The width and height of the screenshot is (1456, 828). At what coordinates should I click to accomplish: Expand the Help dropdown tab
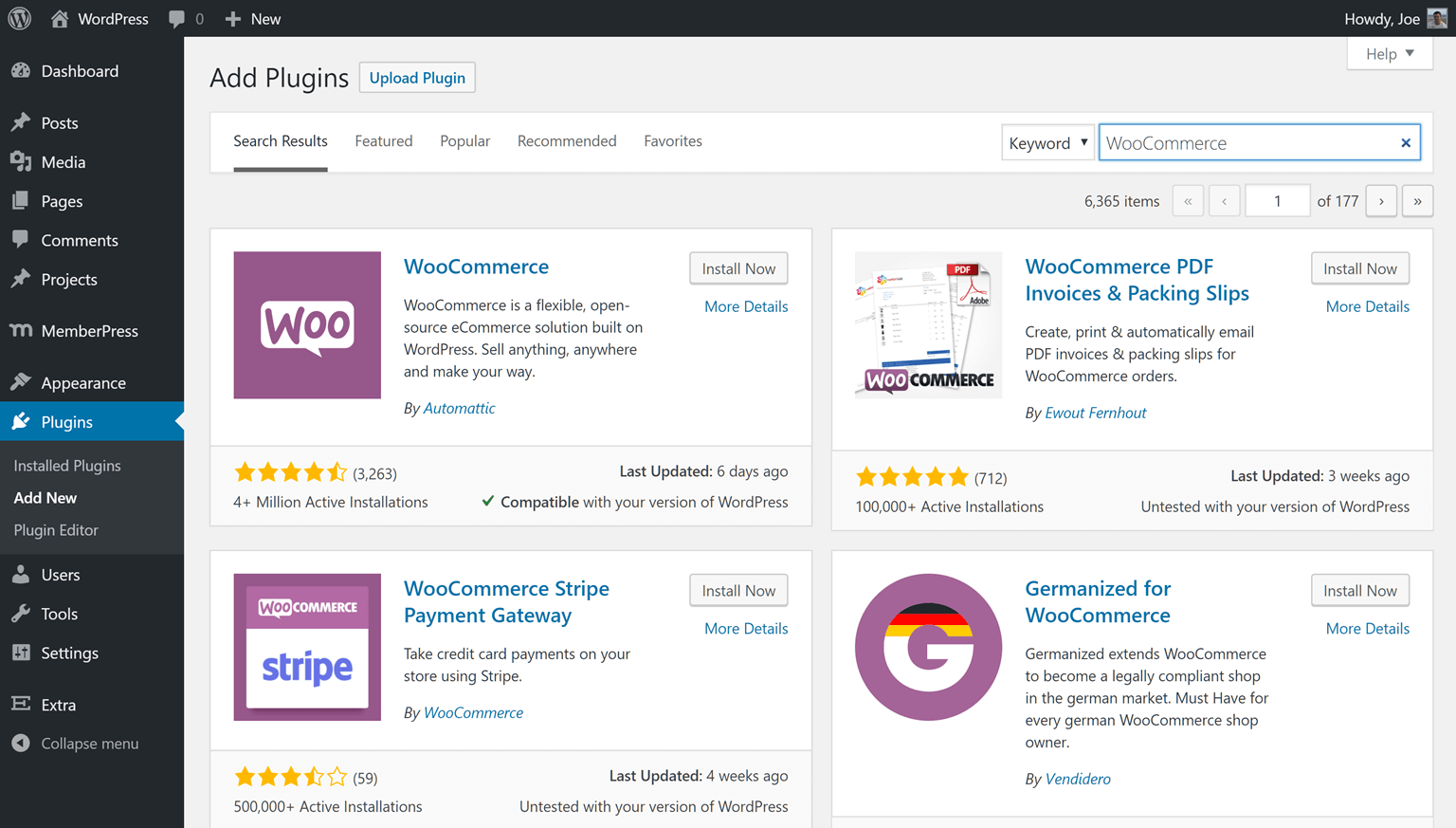coord(1390,54)
